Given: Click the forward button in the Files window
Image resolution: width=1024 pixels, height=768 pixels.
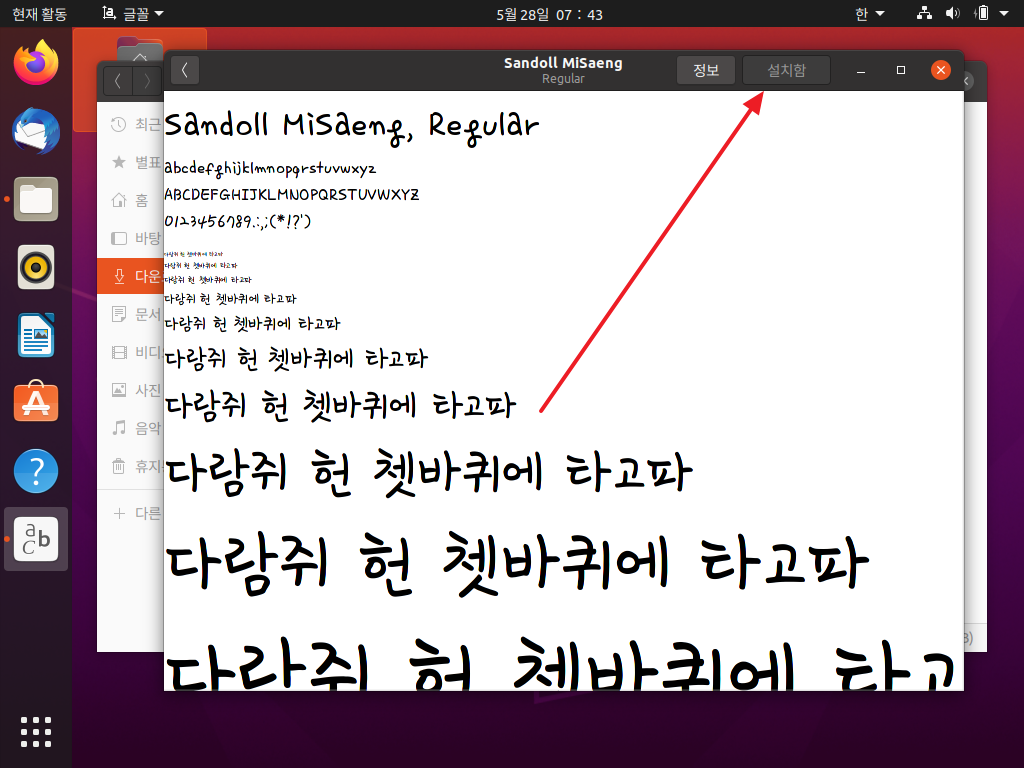Looking at the screenshot, I should (x=147, y=81).
